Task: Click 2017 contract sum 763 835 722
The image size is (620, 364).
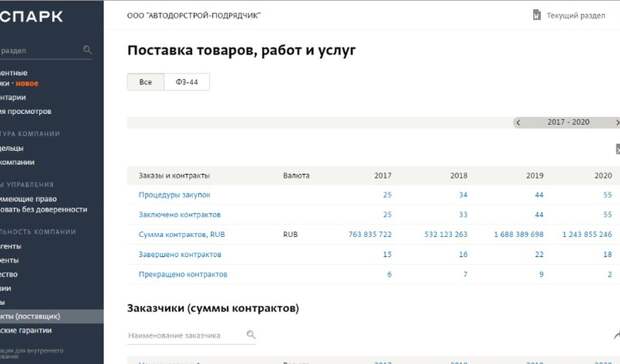Action: coord(370,234)
